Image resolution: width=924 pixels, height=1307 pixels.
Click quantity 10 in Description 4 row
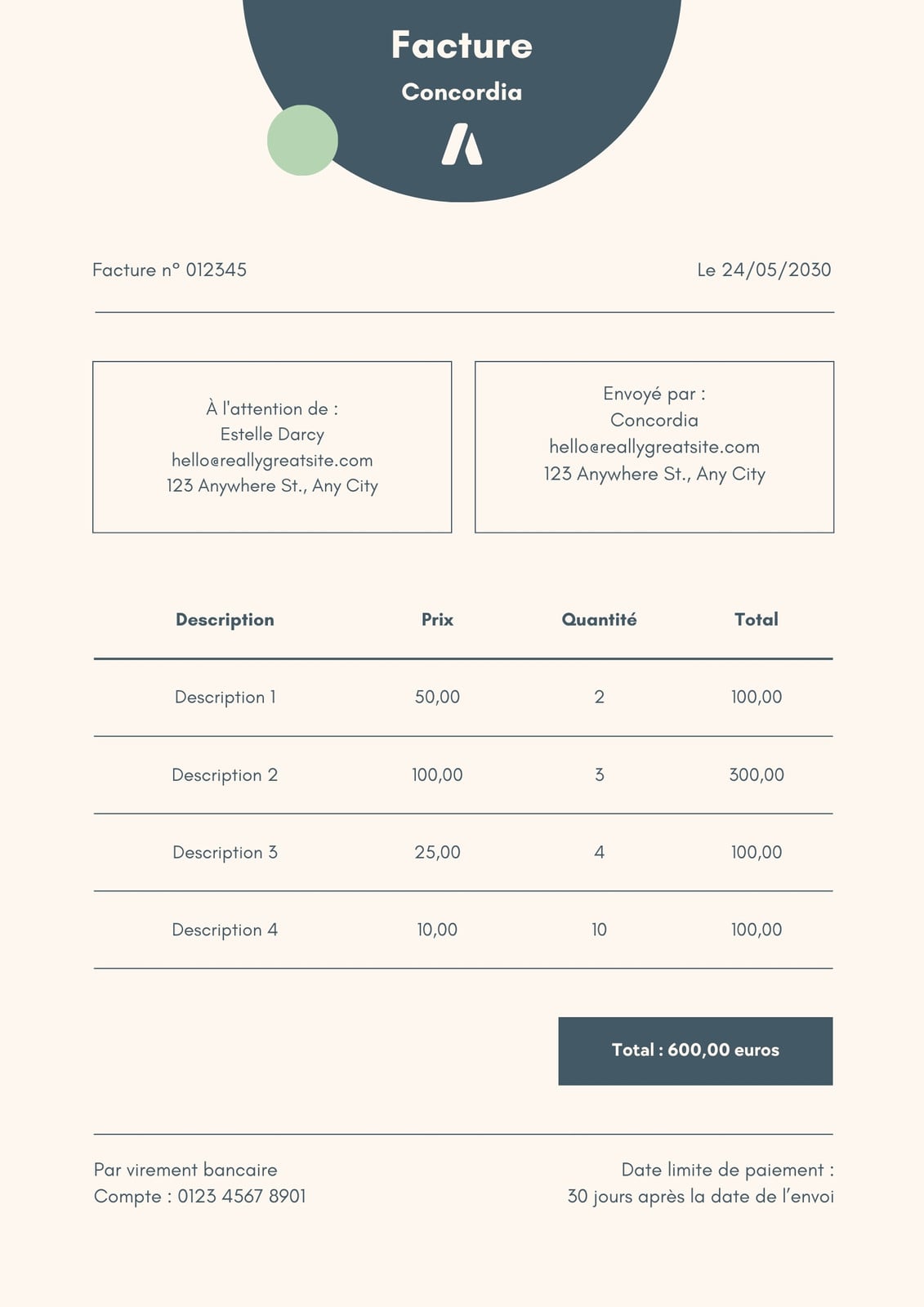click(599, 930)
